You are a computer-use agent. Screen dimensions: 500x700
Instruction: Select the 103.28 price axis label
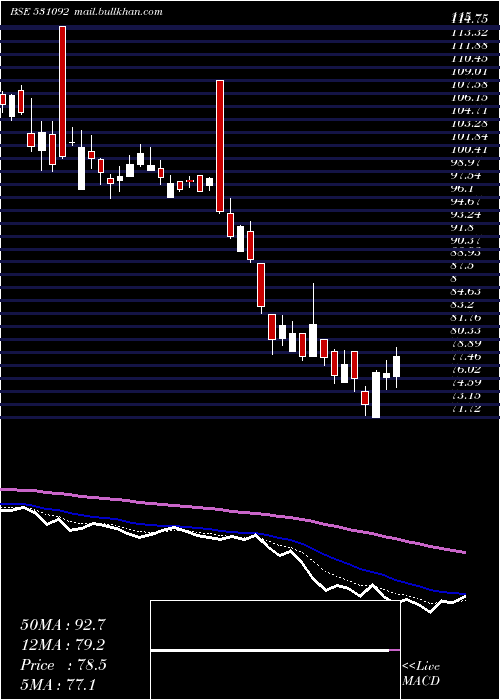(467, 123)
